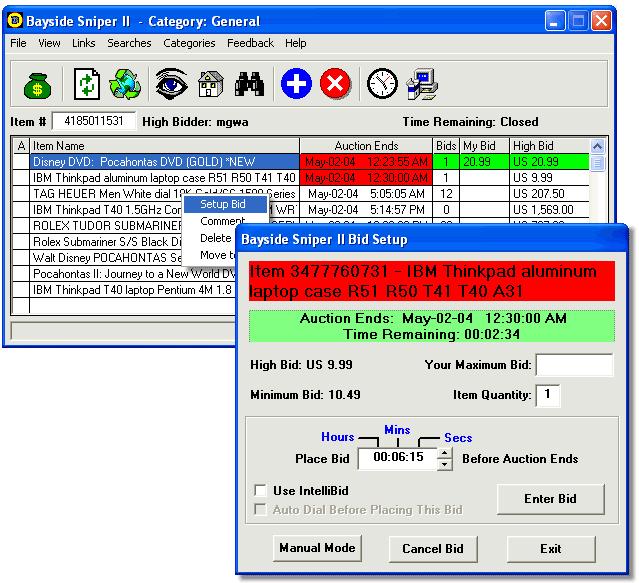Screen dimensions: 639x583
Task: Select the Rolex Submariner S/S Black row
Action: click(x=106, y=242)
